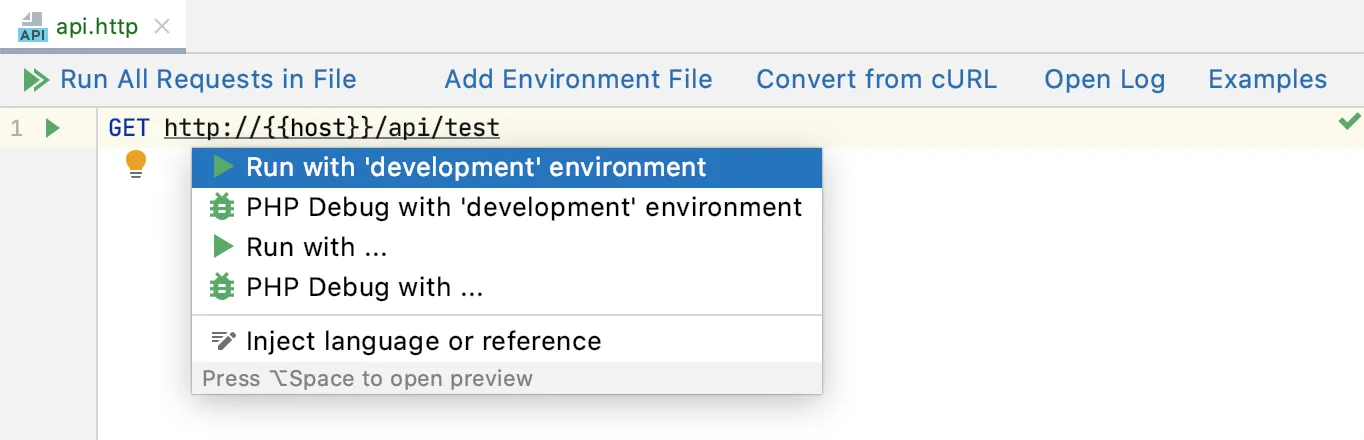1364x440 pixels.
Task: Open the request Log link
Action: pyautogui.click(x=1104, y=80)
